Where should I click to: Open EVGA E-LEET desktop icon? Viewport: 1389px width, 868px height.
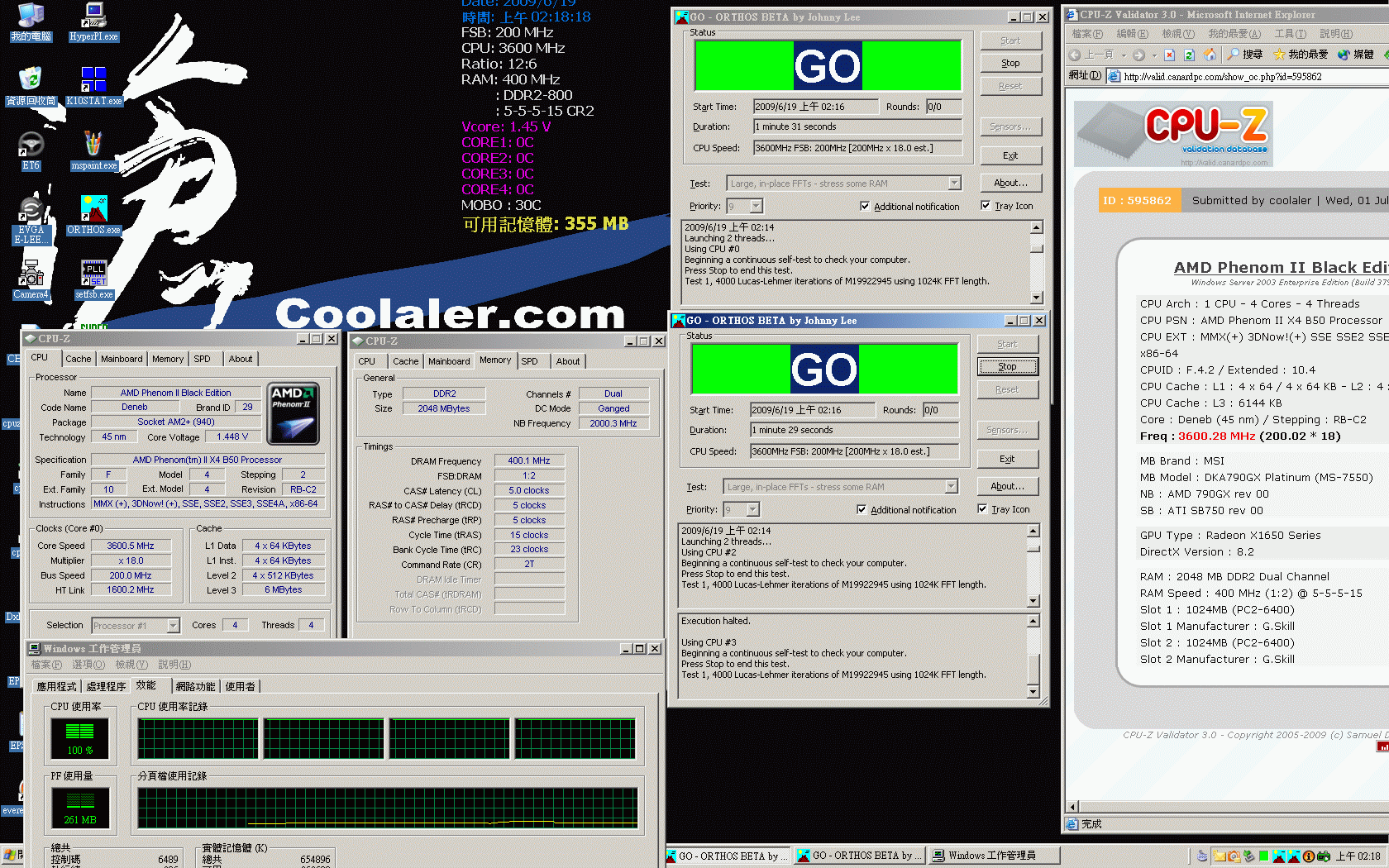31,221
